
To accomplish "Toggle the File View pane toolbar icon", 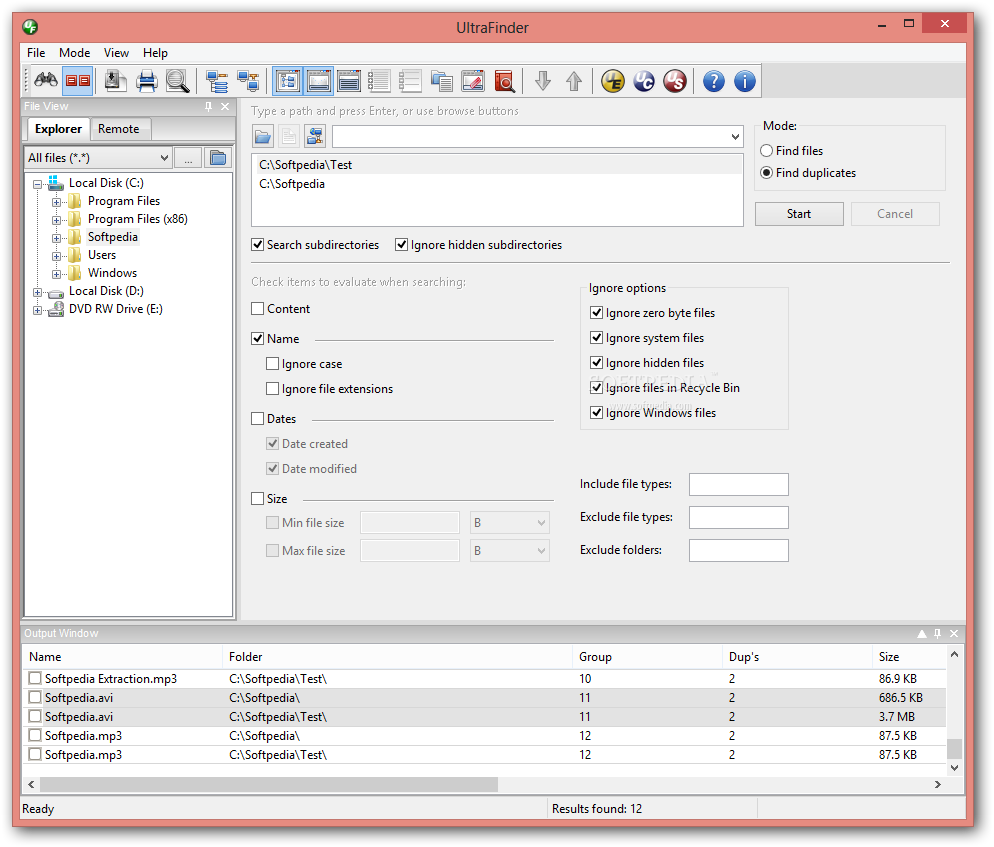I will tap(288, 81).
